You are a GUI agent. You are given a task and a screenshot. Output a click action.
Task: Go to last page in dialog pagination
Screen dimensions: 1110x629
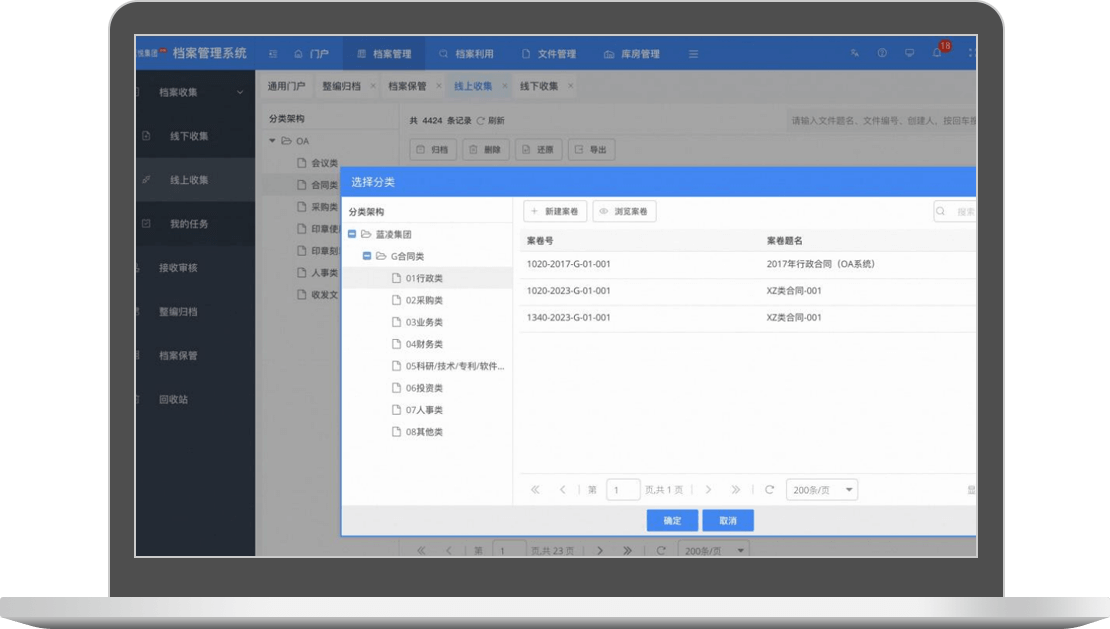(736, 490)
